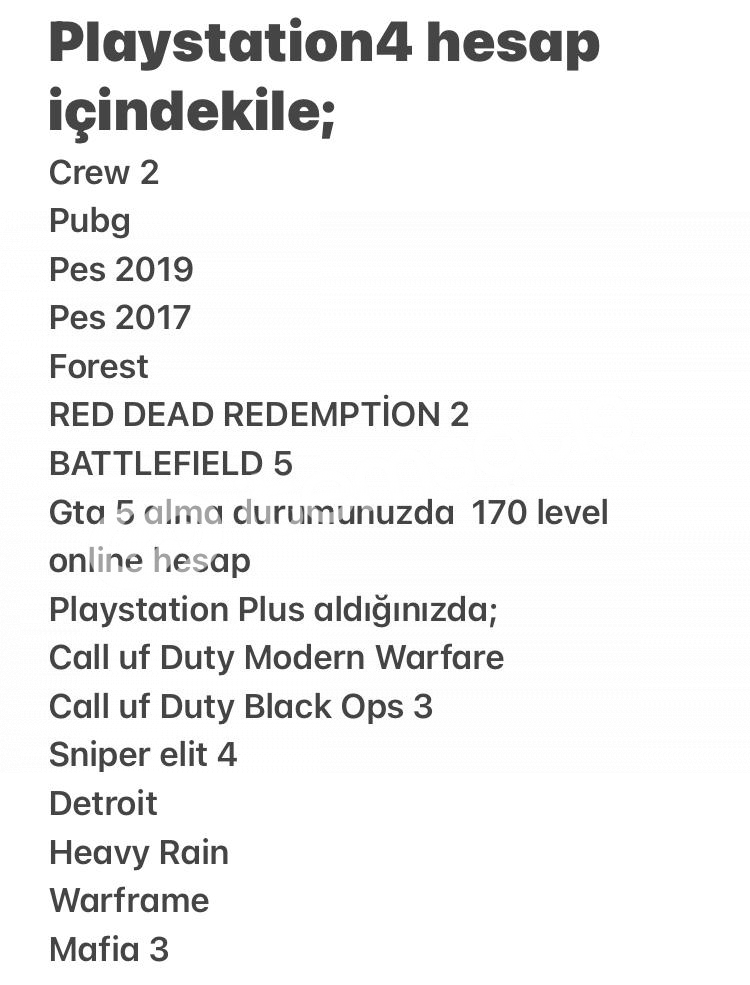
Task: Click the 'Pes 2017' entry
Action: [x=119, y=317]
